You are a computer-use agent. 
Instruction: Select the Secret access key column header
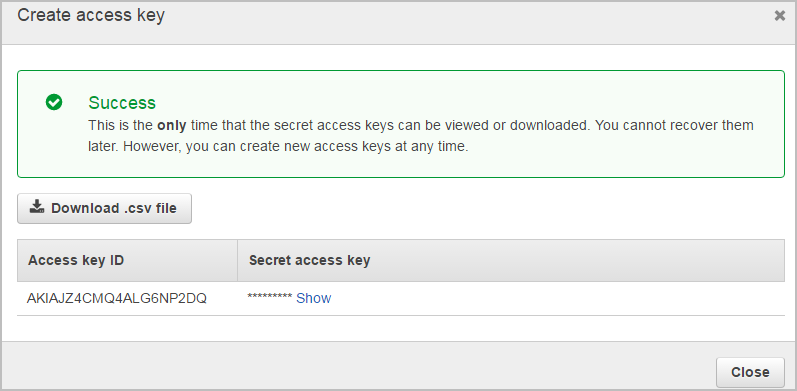click(x=511, y=260)
